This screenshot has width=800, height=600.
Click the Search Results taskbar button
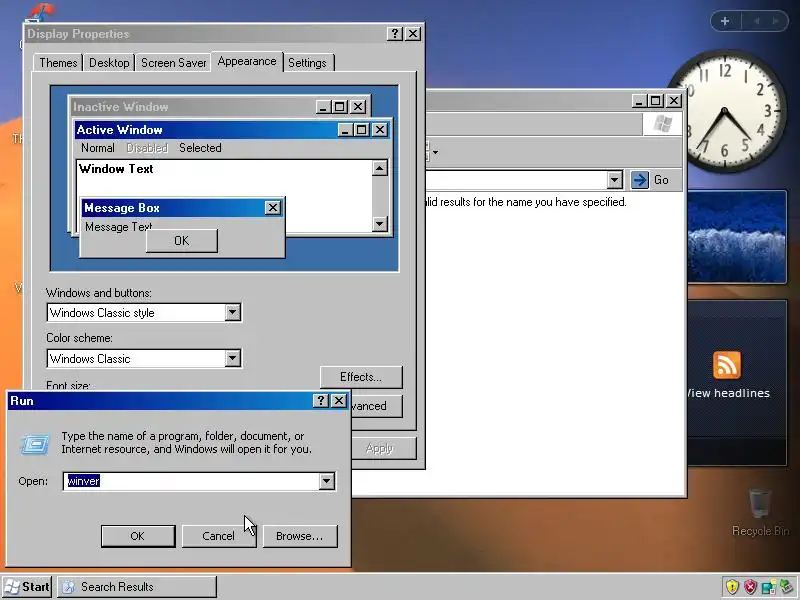click(x=137, y=587)
